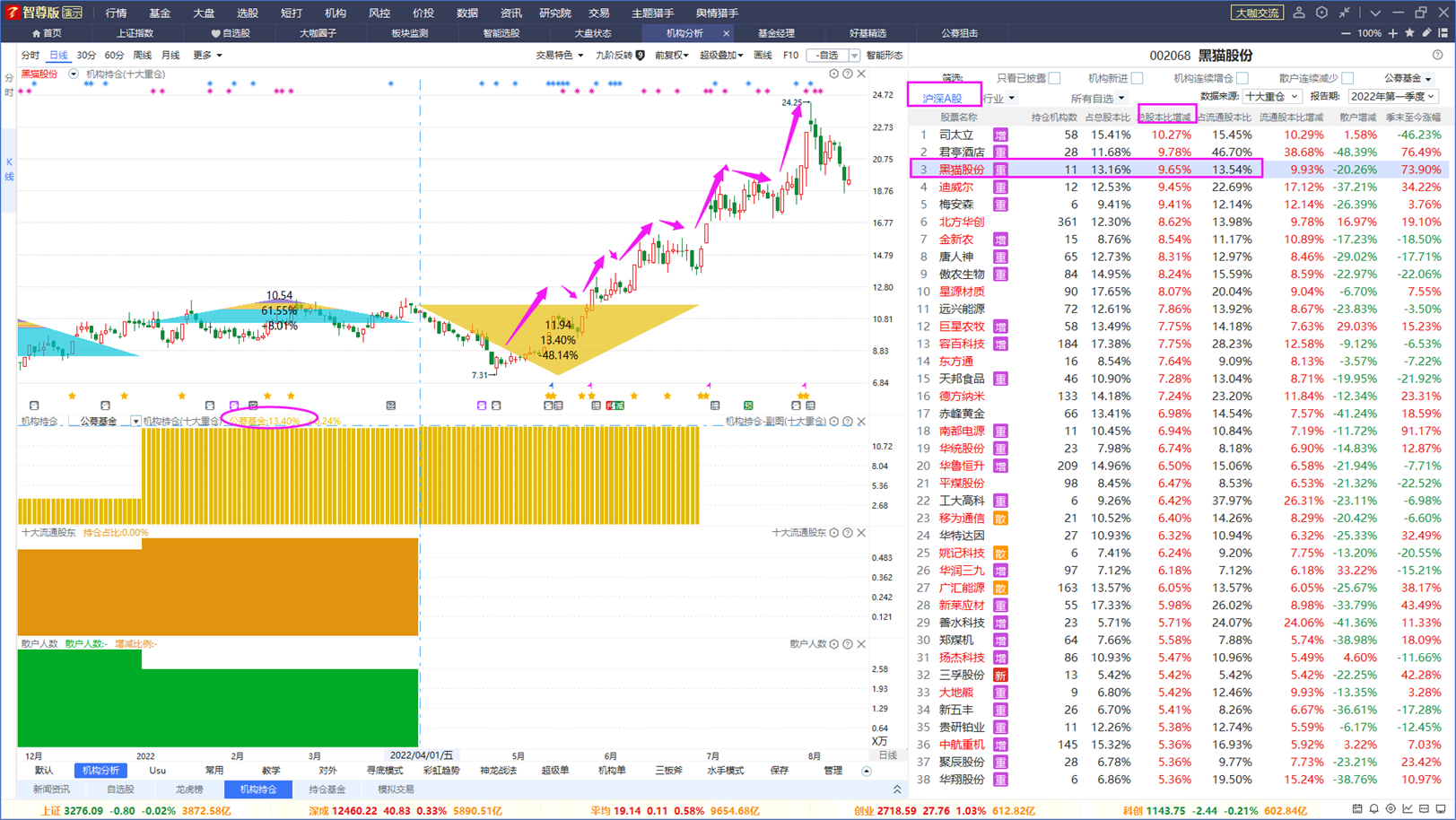
Task: Close the main K-line chart indicator panel
Action: point(861,74)
